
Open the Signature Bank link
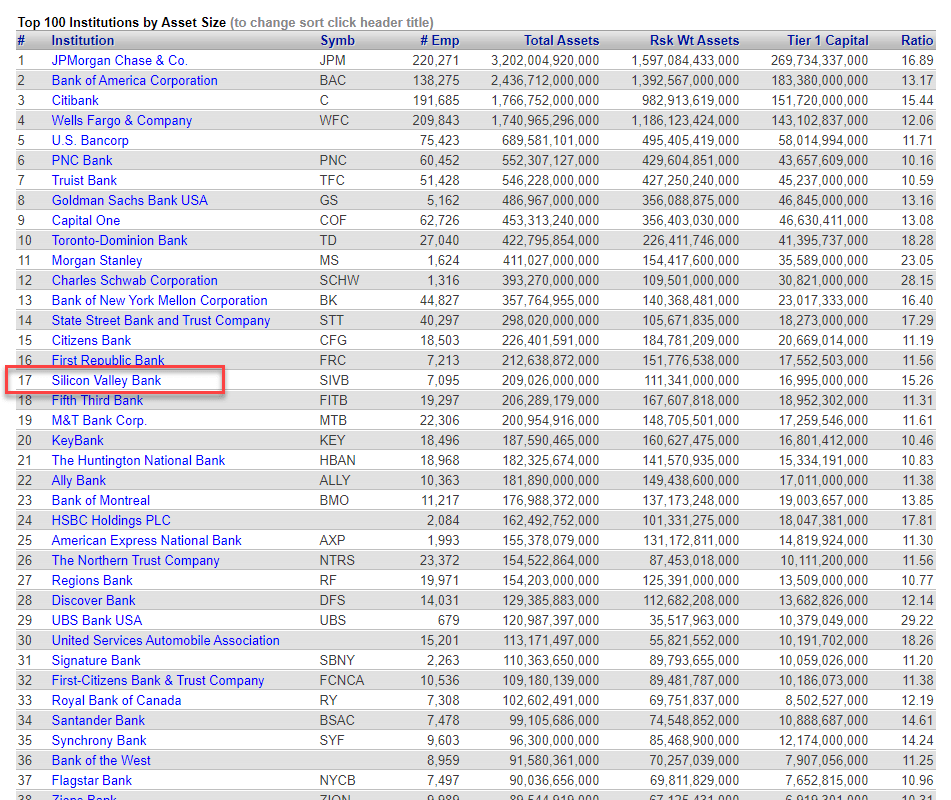pos(96,661)
